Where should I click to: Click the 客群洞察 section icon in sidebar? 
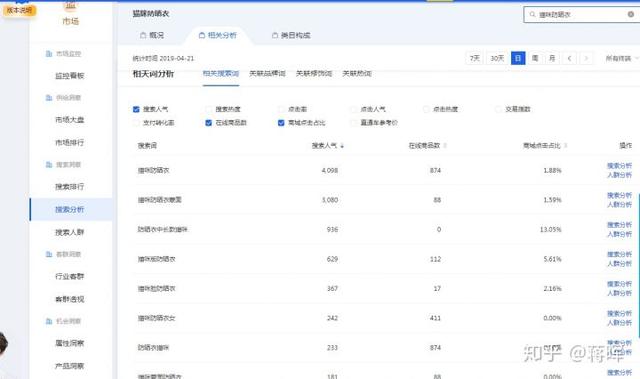(49, 255)
